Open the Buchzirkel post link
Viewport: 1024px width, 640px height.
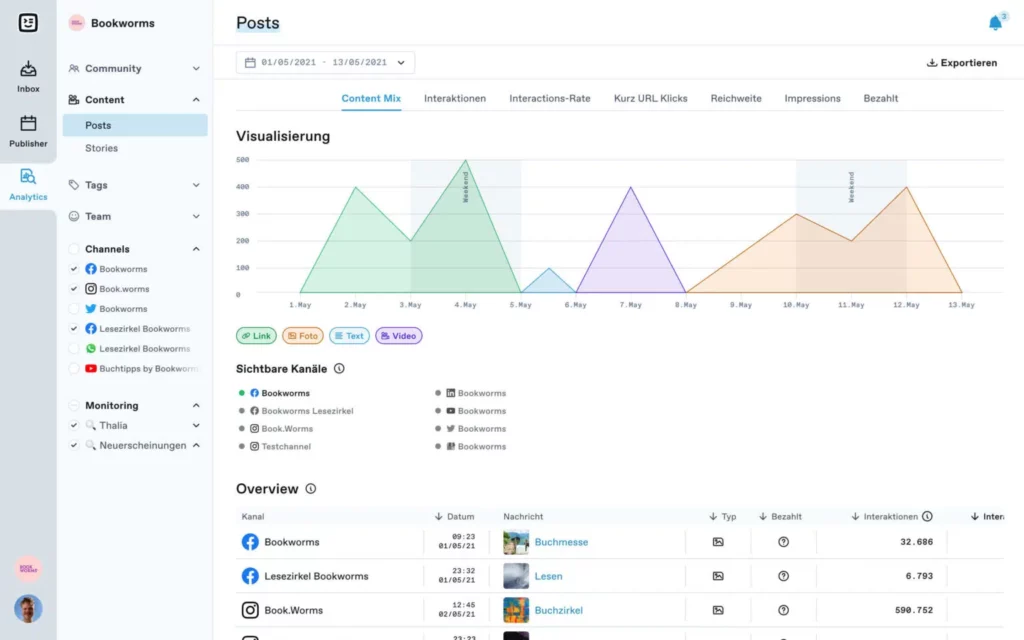click(x=558, y=610)
